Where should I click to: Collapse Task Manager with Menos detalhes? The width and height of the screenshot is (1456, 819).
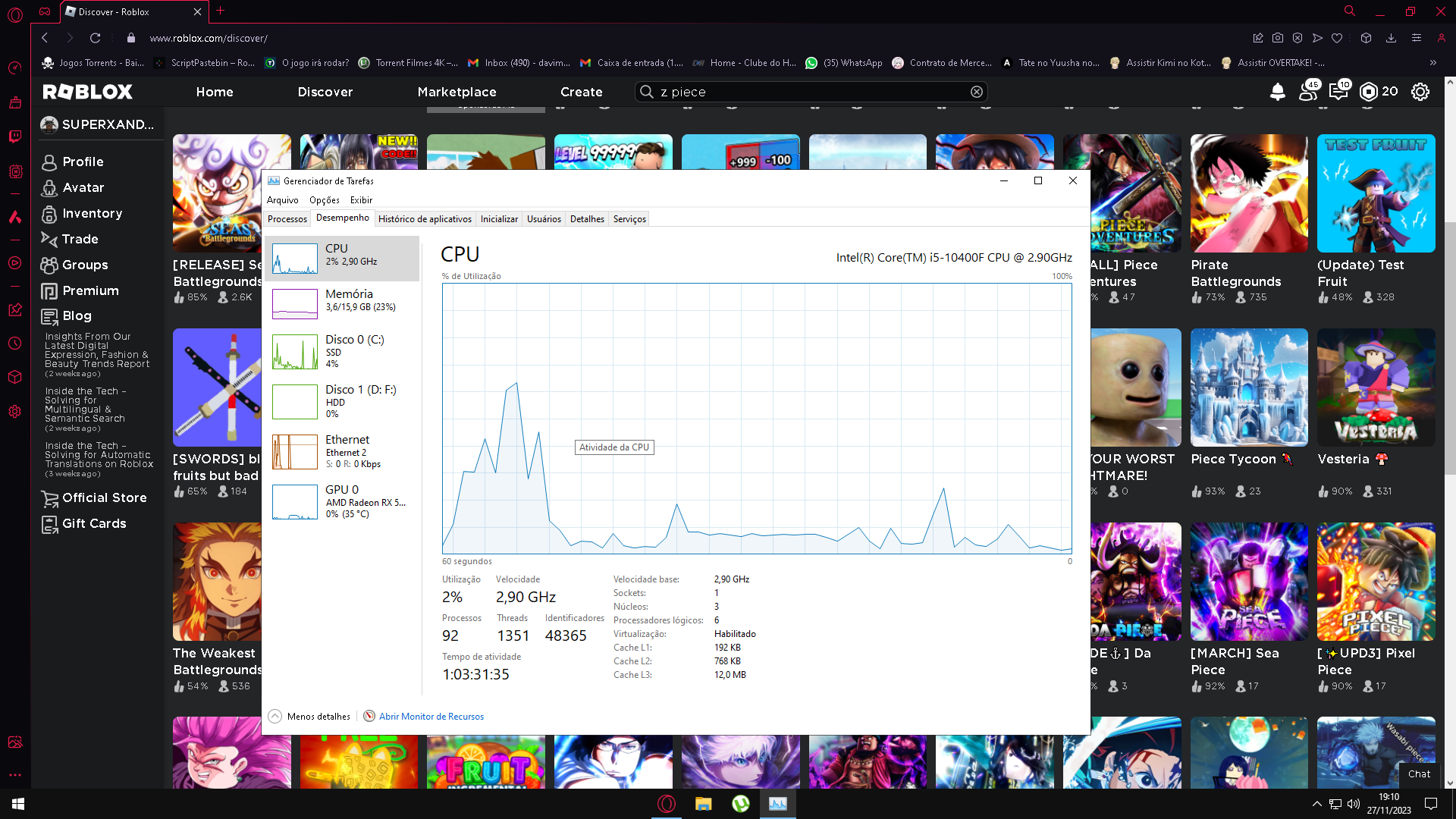click(309, 717)
